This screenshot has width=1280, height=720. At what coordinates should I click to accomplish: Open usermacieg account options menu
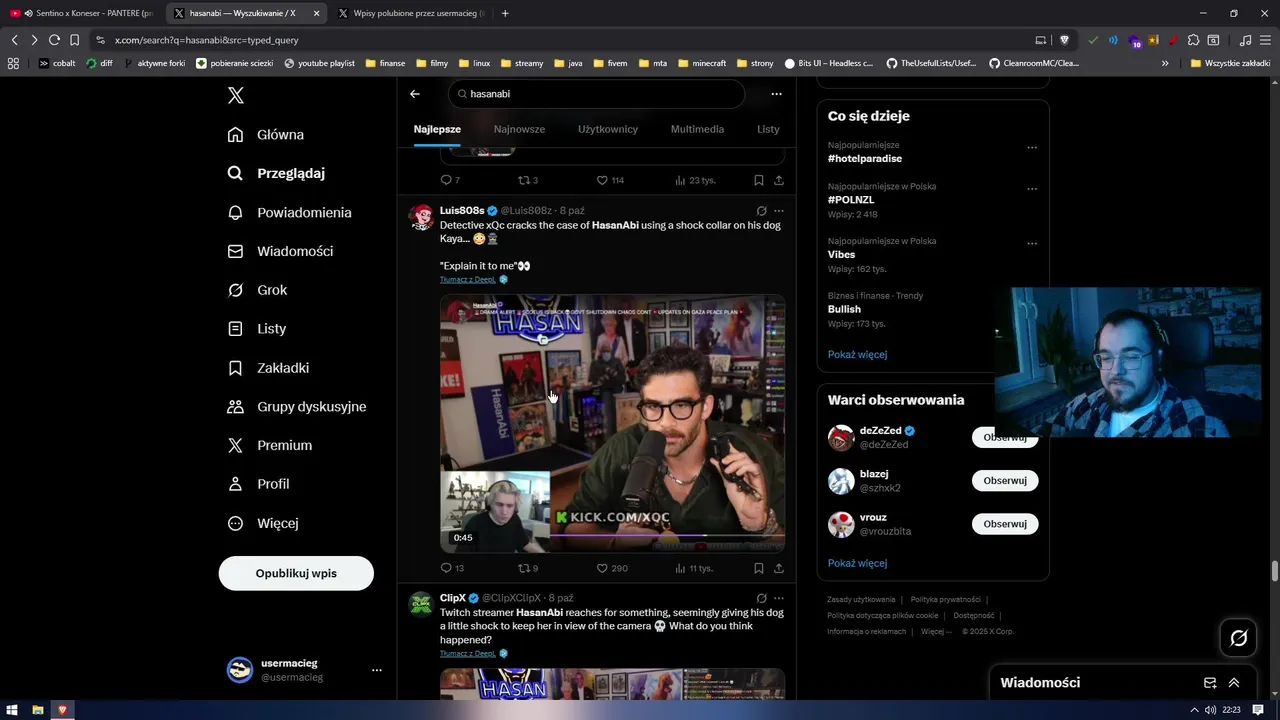coord(376,670)
